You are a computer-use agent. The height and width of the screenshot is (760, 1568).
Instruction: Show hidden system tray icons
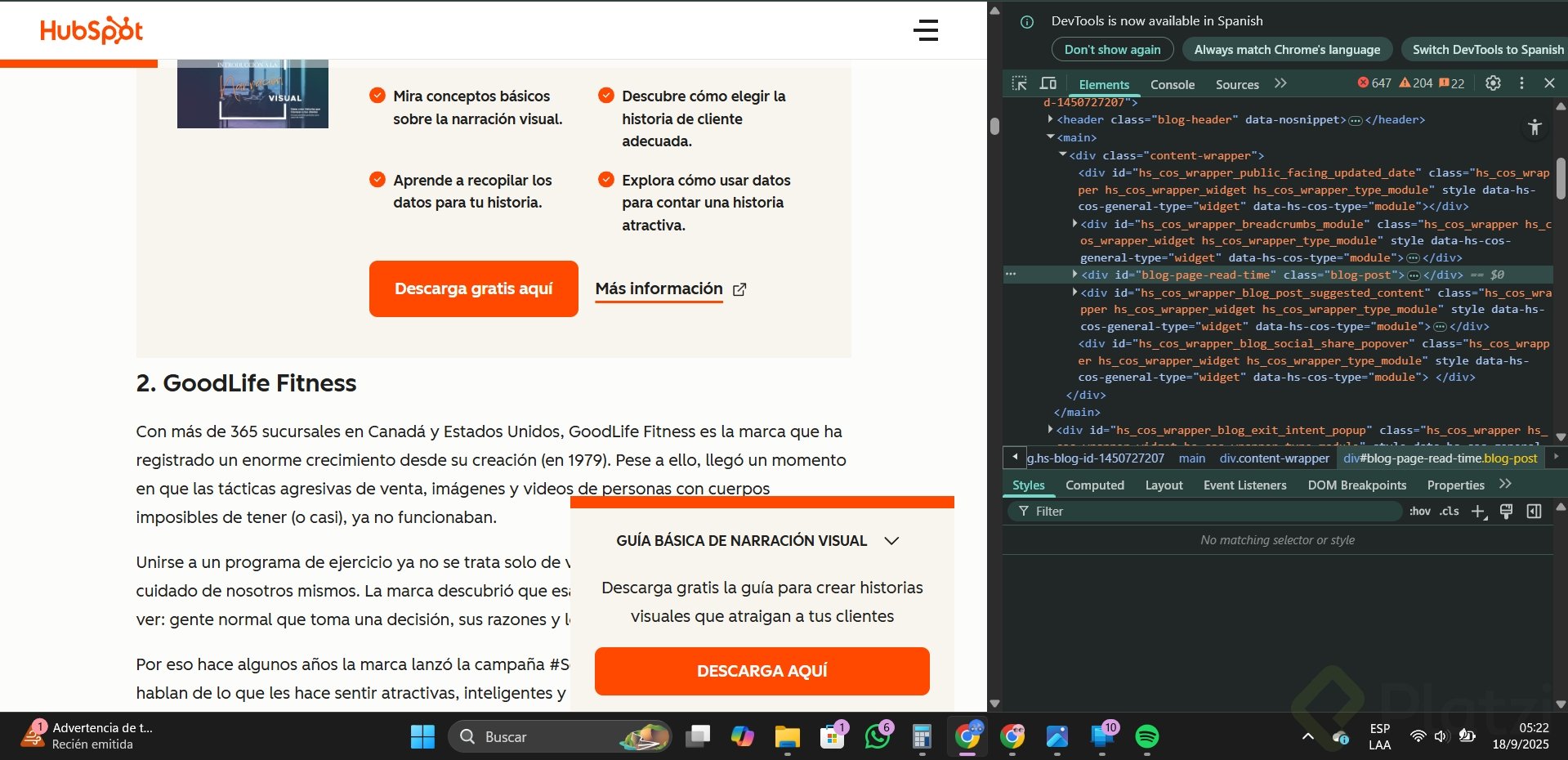1307,736
